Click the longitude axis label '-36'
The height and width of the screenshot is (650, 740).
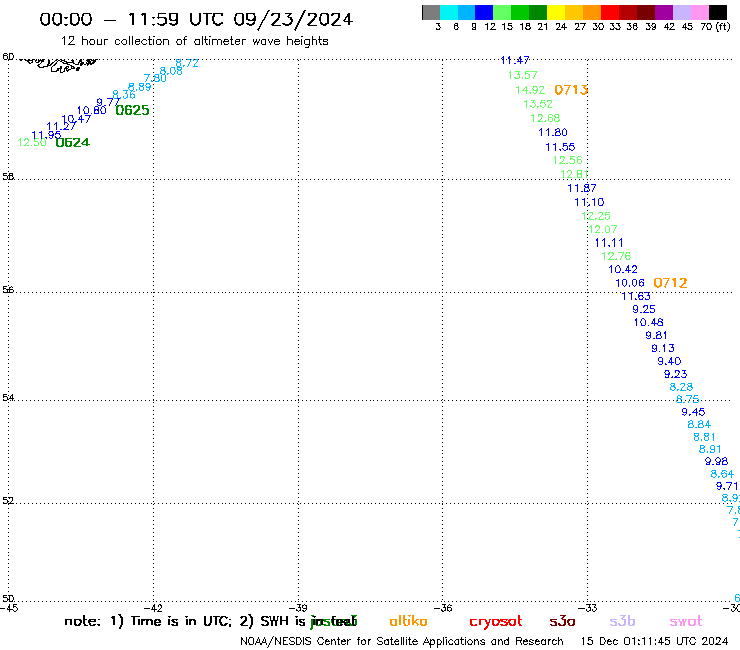pos(443,608)
